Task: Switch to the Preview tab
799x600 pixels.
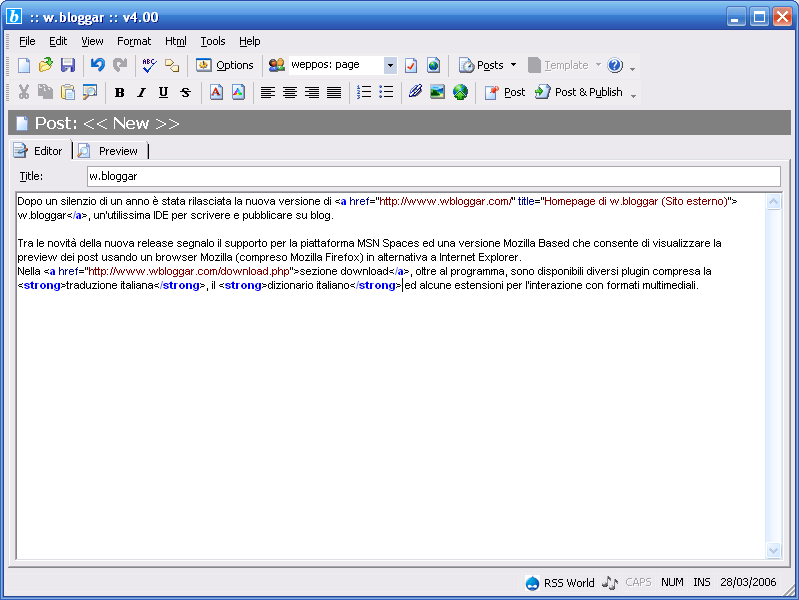Action: tap(110, 151)
